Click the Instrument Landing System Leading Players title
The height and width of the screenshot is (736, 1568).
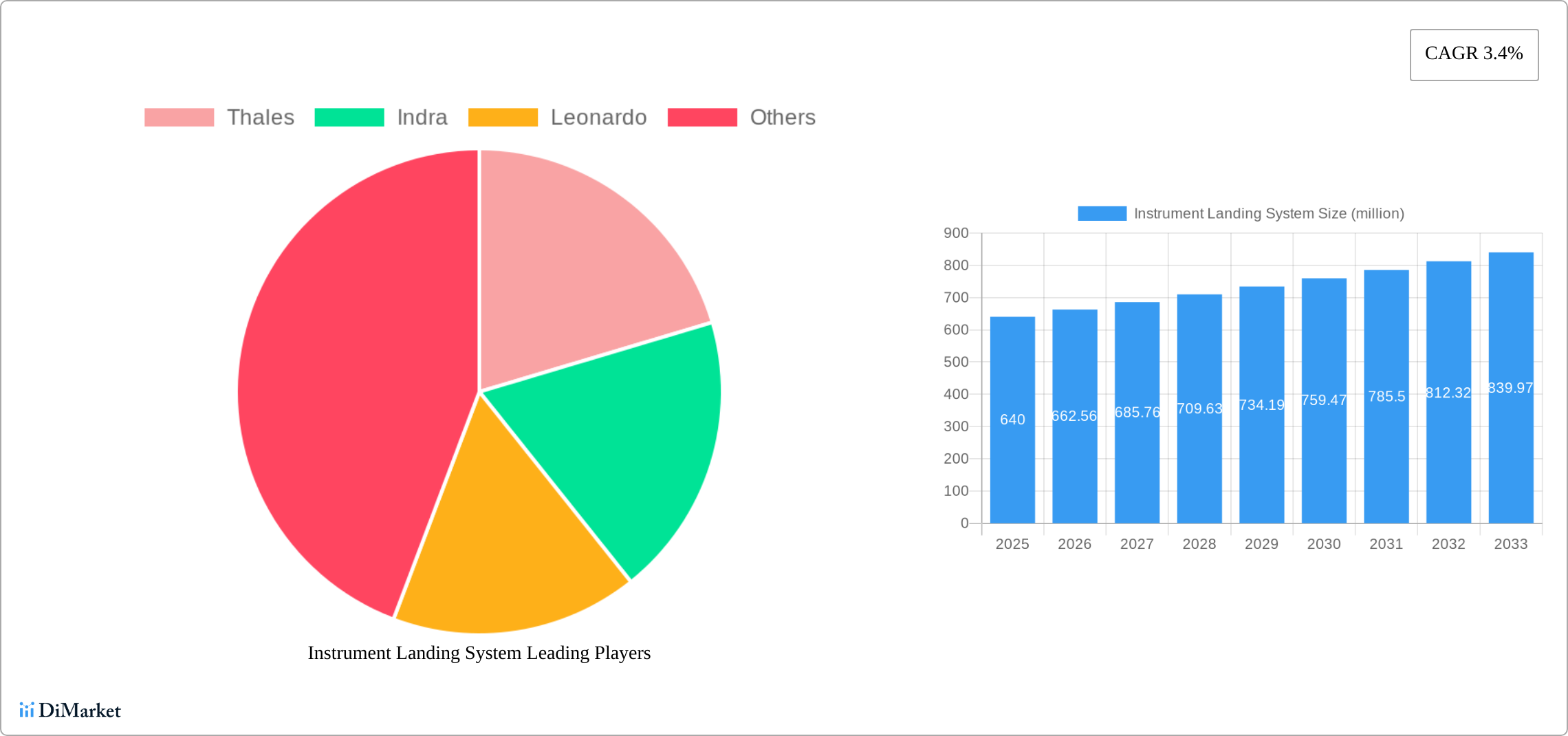[479, 653]
